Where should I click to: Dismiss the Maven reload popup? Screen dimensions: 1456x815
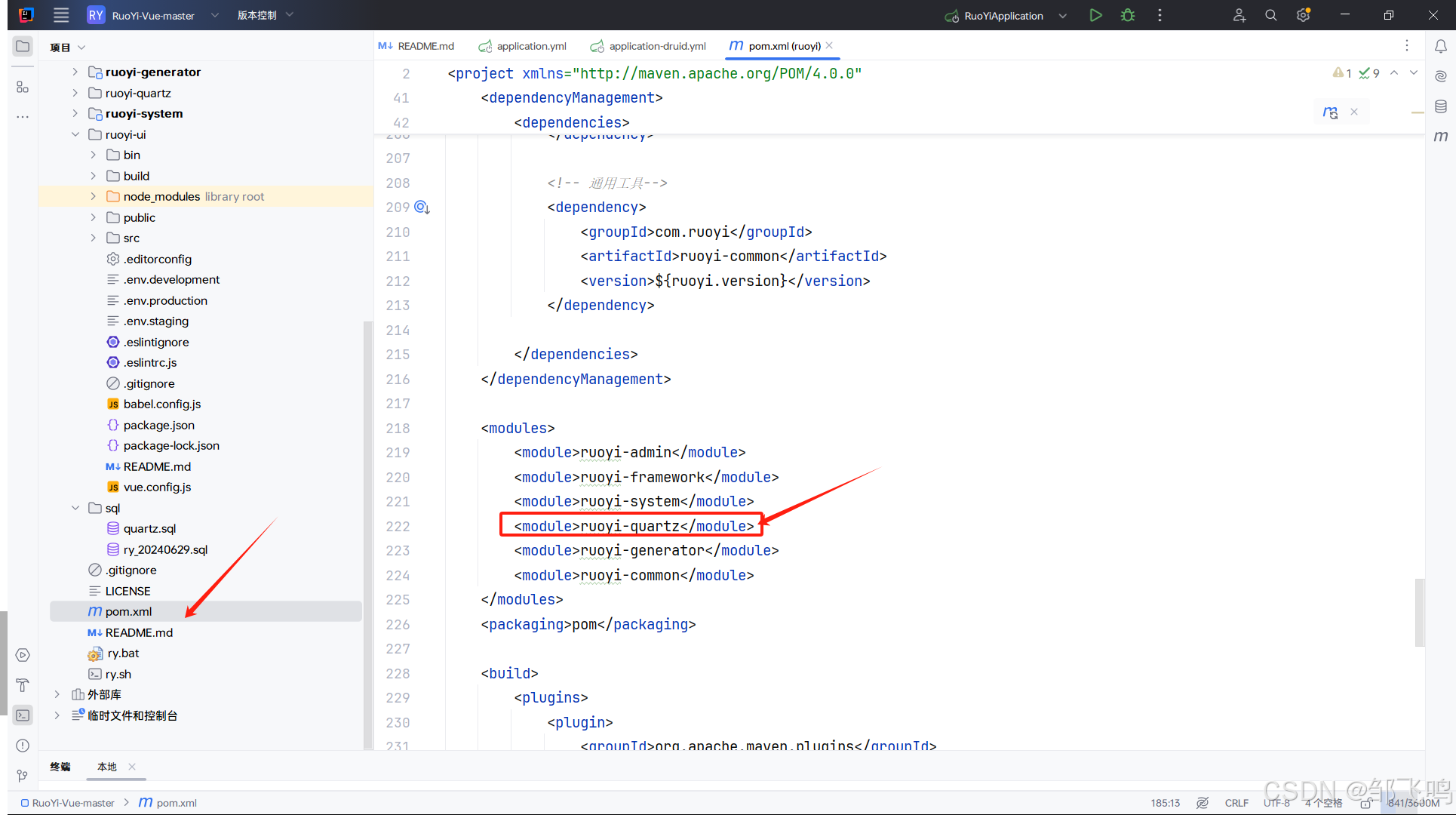(x=1354, y=112)
